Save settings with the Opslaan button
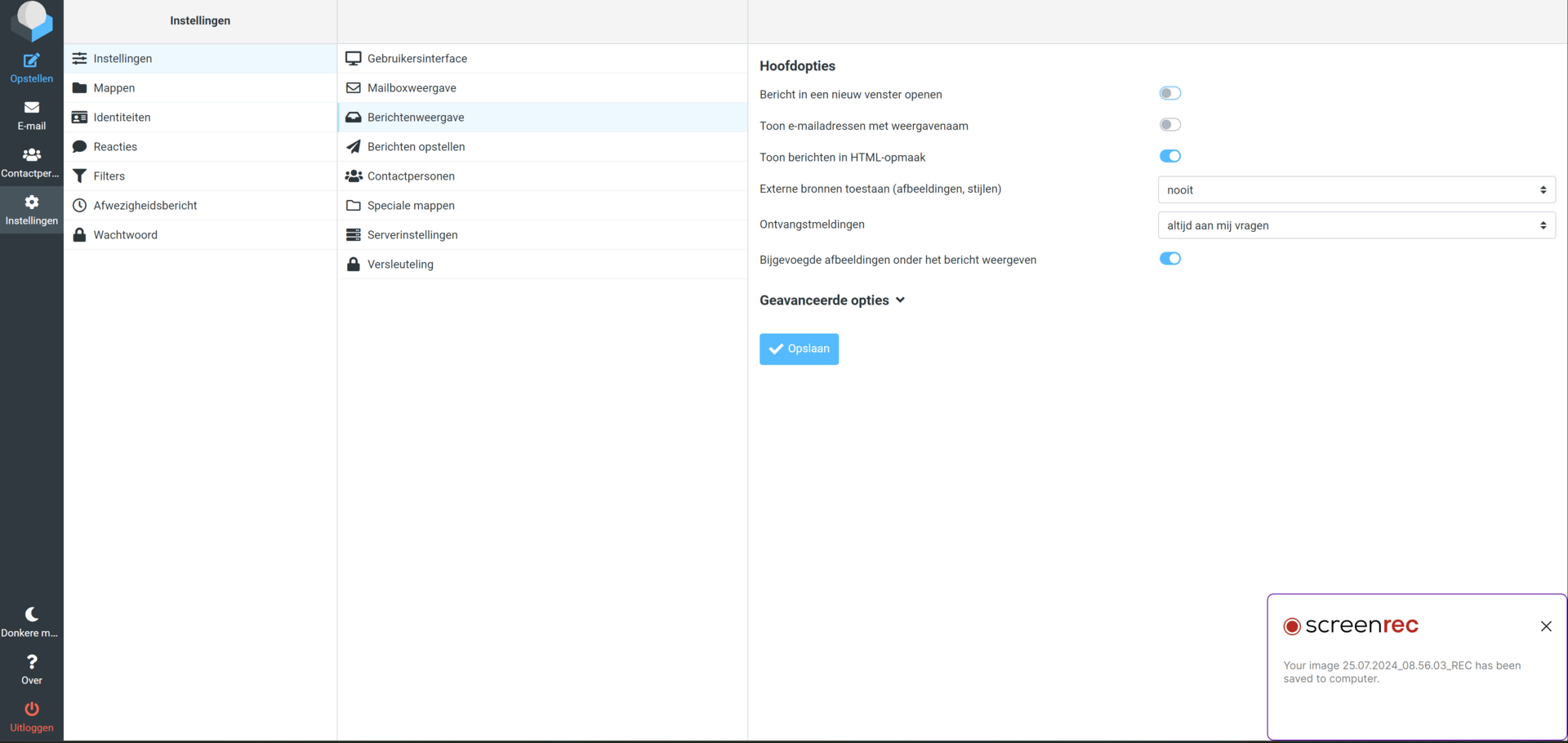The width and height of the screenshot is (1568, 743). (799, 349)
